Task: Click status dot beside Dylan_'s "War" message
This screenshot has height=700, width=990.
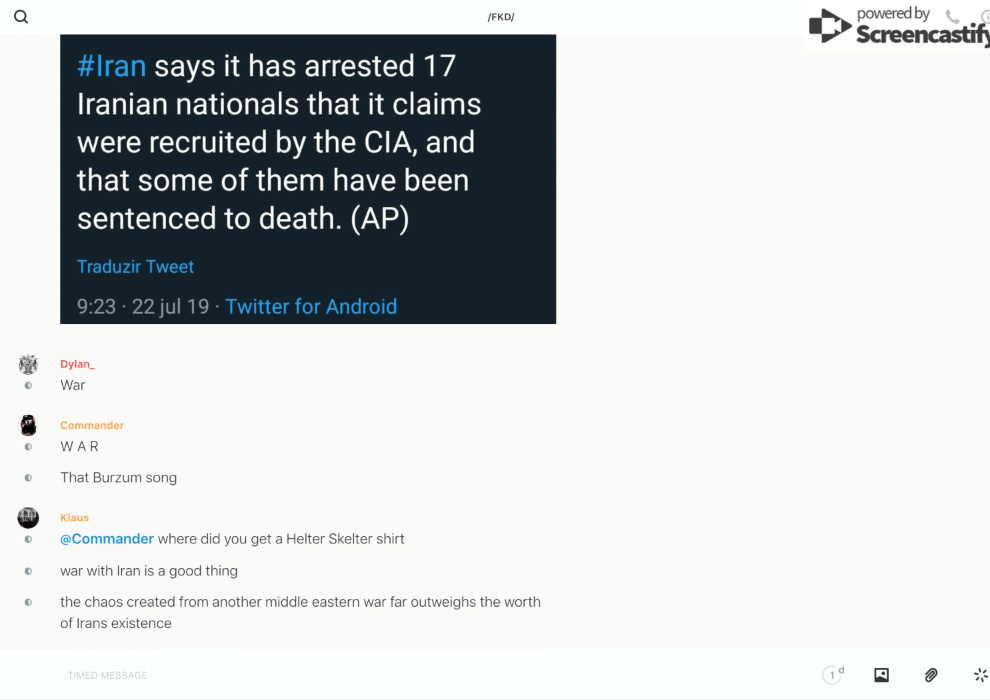Action: [28, 385]
